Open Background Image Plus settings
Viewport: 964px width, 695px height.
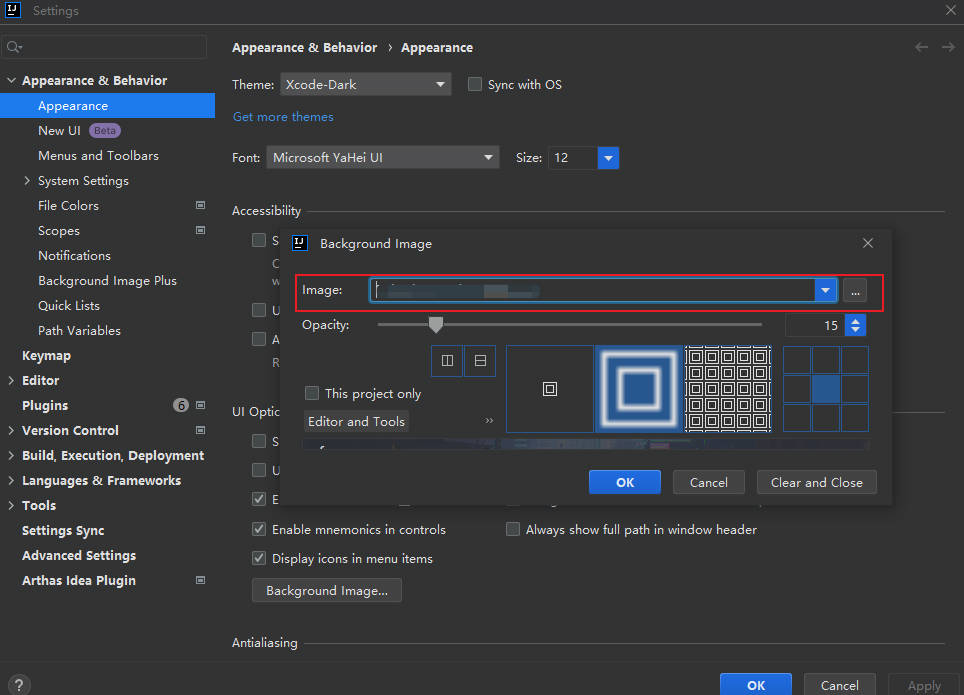click(x=108, y=280)
